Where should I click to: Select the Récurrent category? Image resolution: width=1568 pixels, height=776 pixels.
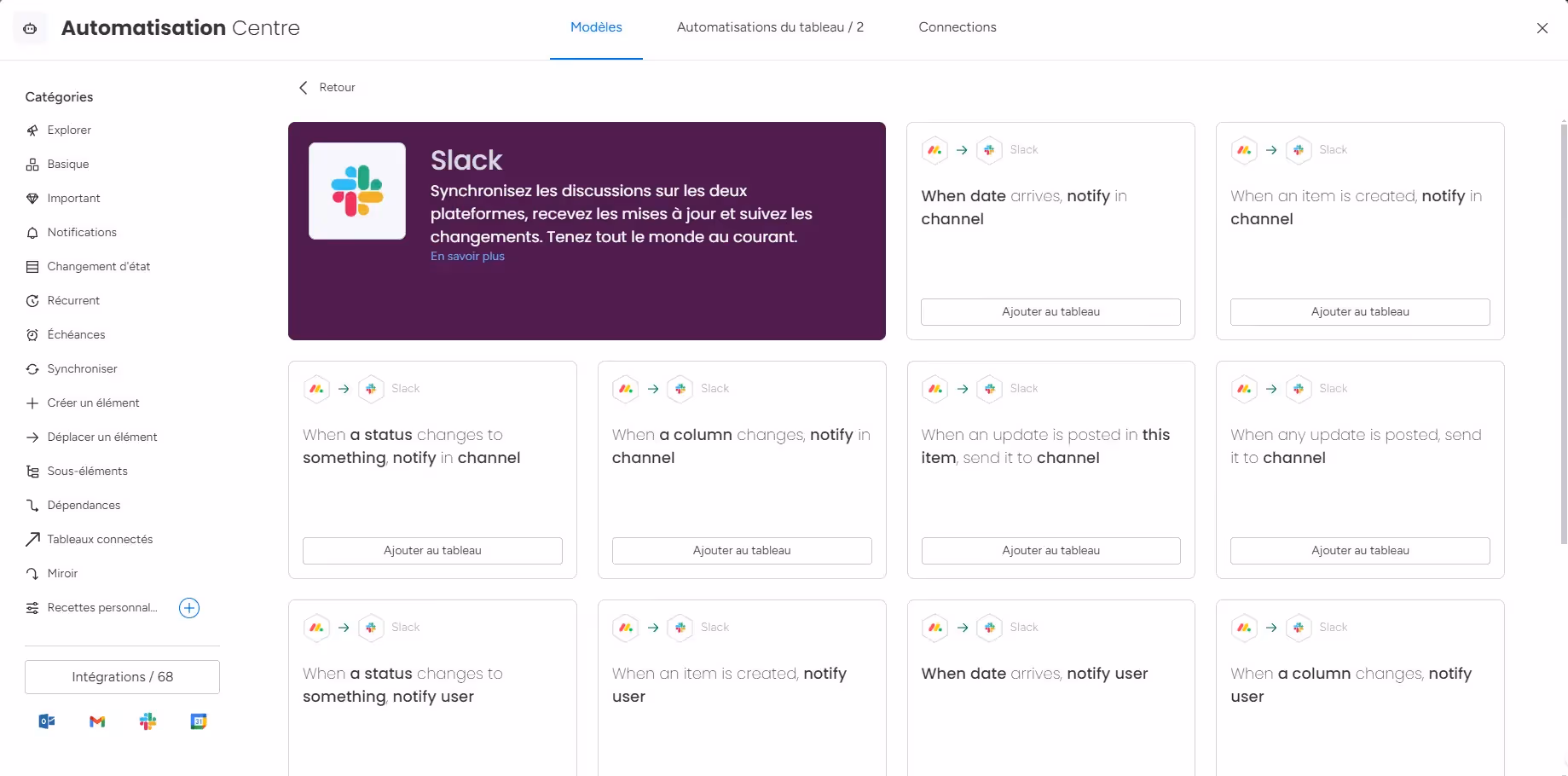pos(73,300)
